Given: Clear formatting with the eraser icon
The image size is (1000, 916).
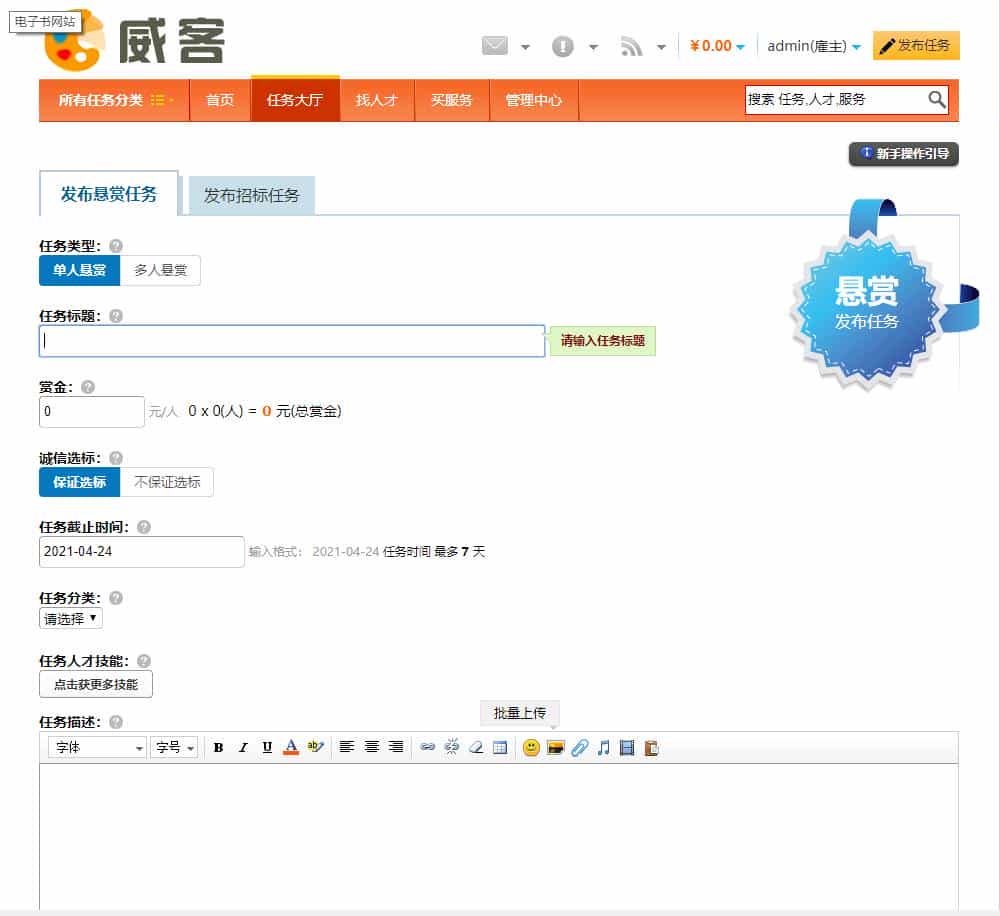Looking at the screenshot, I should click(x=476, y=748).
